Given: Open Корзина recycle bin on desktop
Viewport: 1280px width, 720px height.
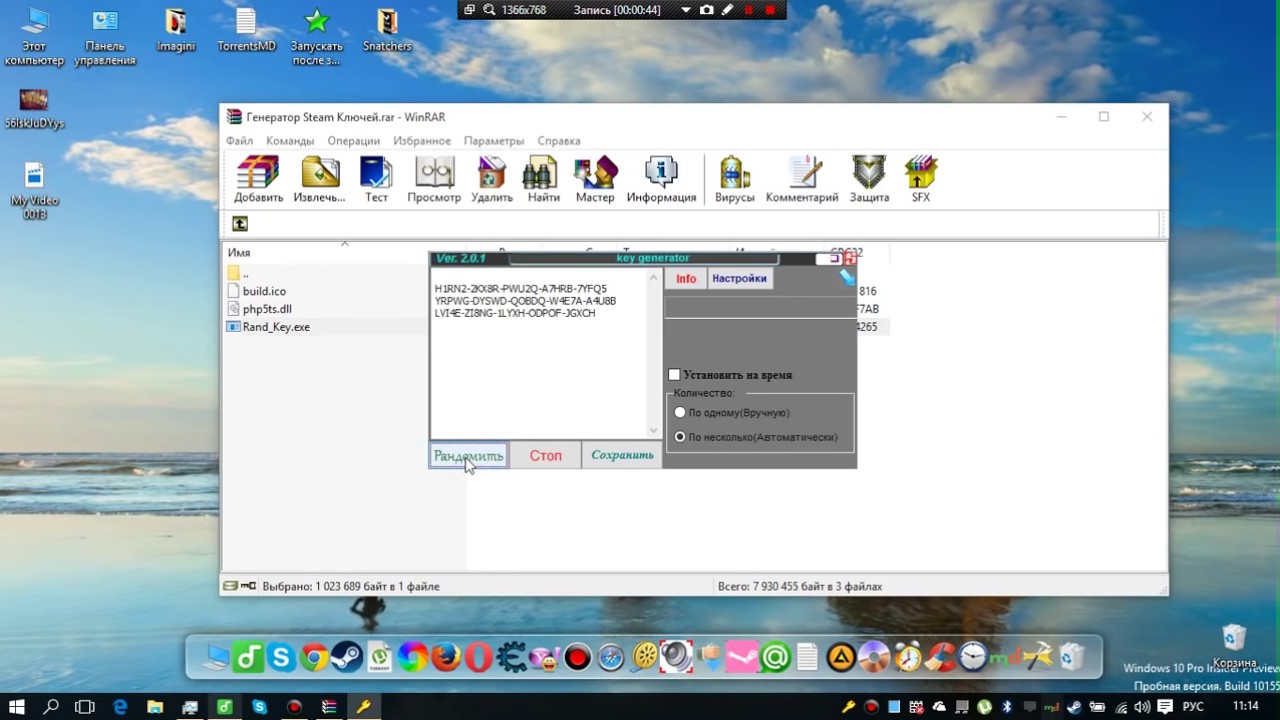Looking at the screenshot, I should click(1234, 646).
